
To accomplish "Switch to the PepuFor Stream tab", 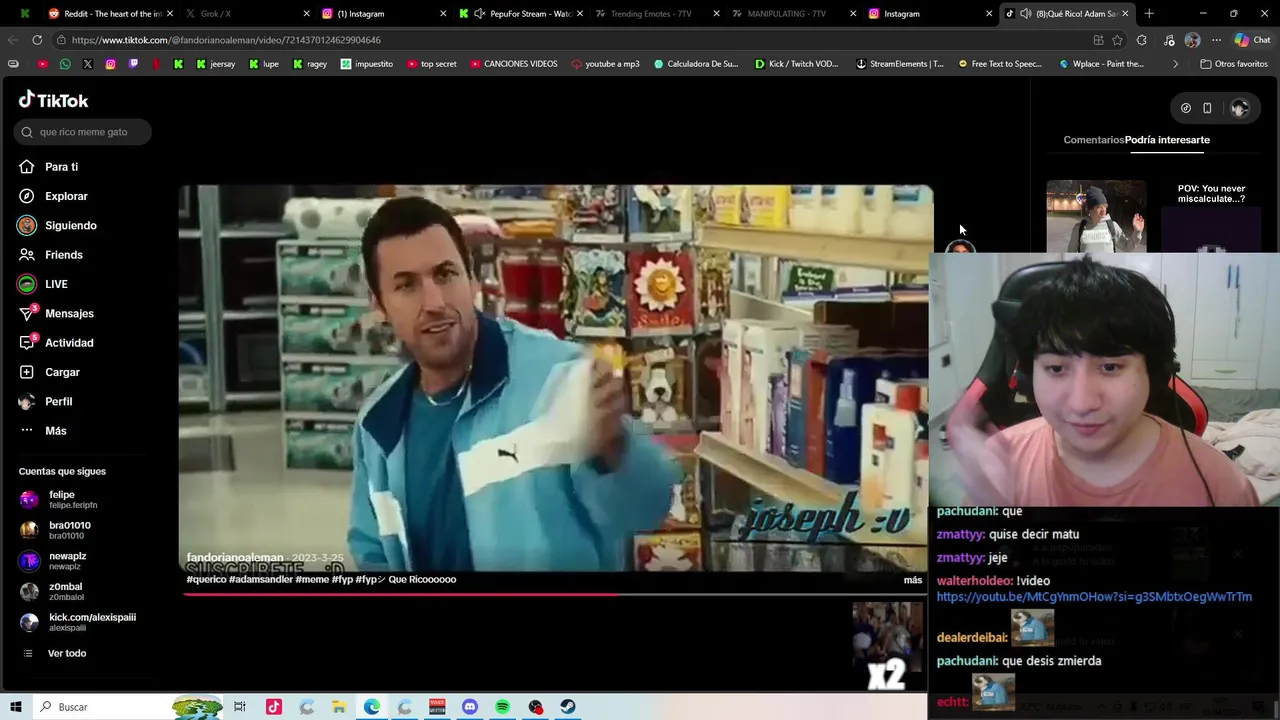I will pos(521,14).
